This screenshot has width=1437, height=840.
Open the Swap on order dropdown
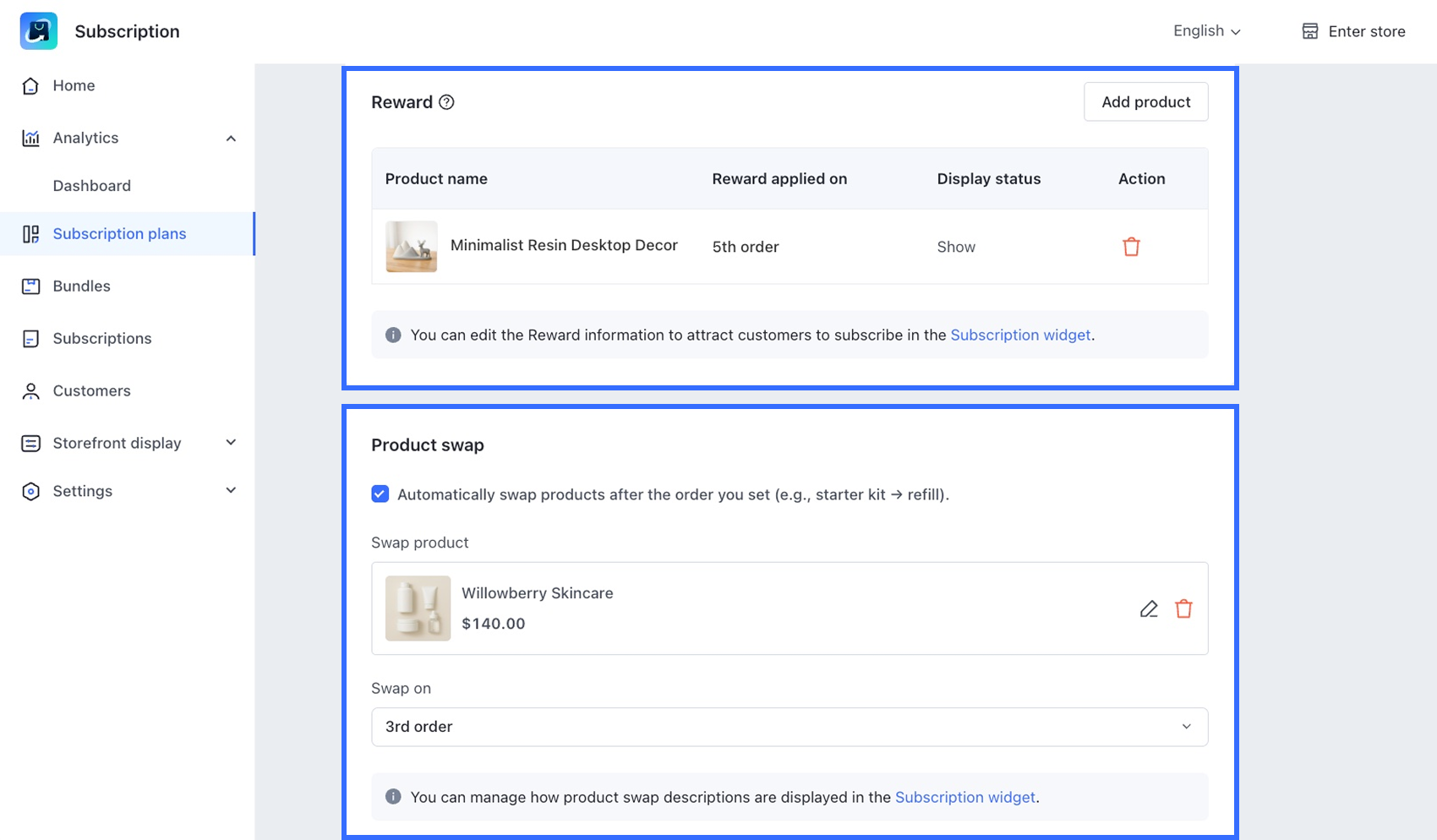pos(789,727)
